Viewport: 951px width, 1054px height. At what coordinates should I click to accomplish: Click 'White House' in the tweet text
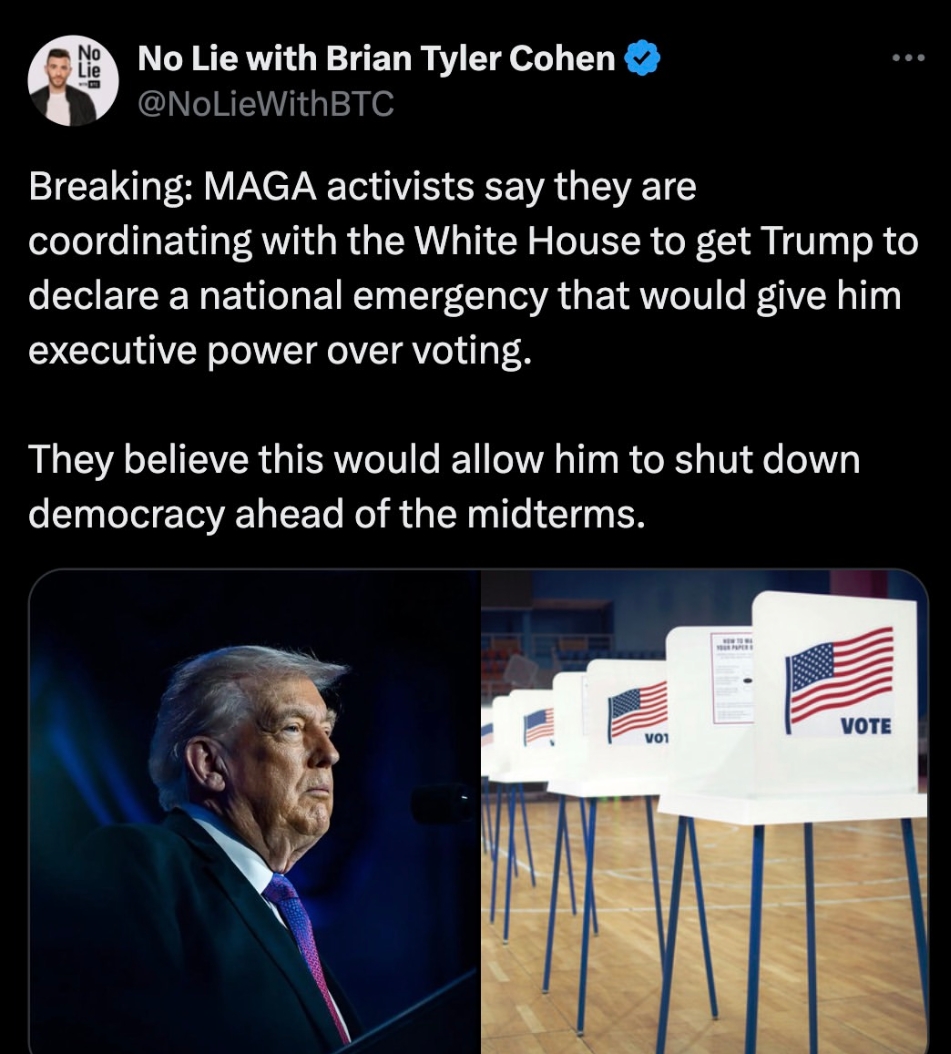coord(526,241)
